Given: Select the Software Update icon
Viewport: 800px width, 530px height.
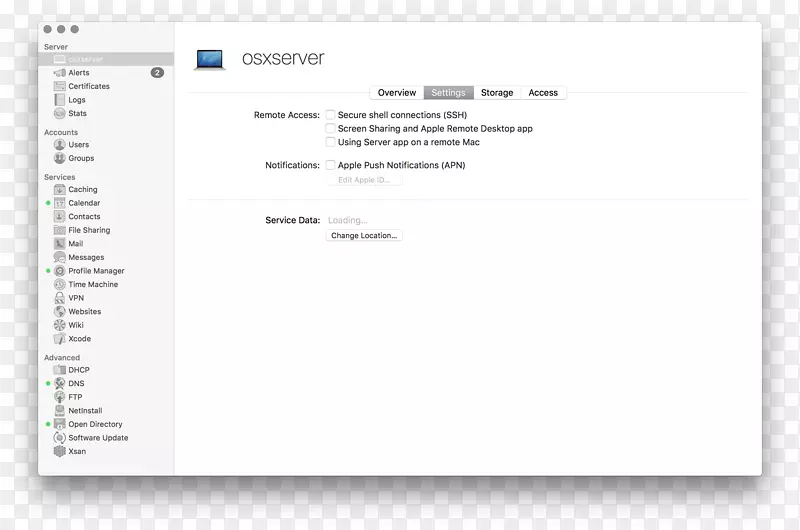Looking at the screenshot, I should click(x=60, y=438).
